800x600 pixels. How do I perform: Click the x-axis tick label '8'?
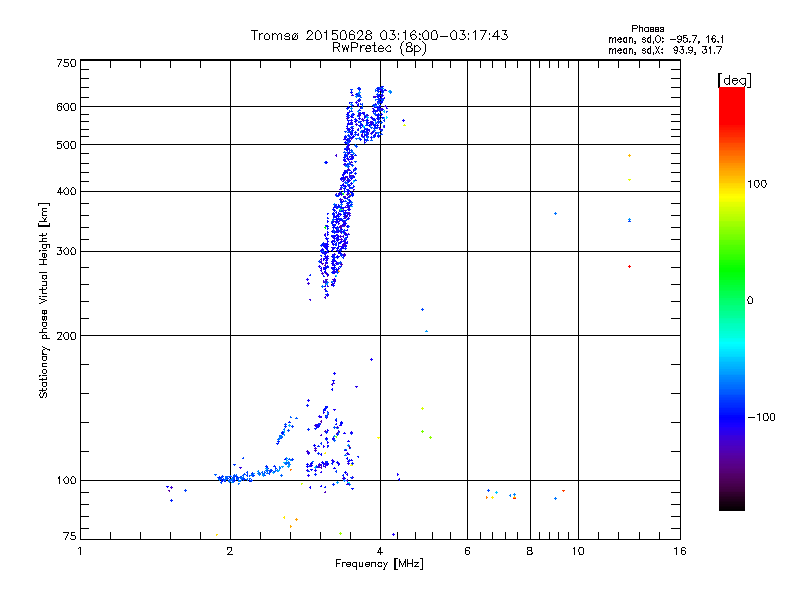pyautogui.click(x=530, y=551)
